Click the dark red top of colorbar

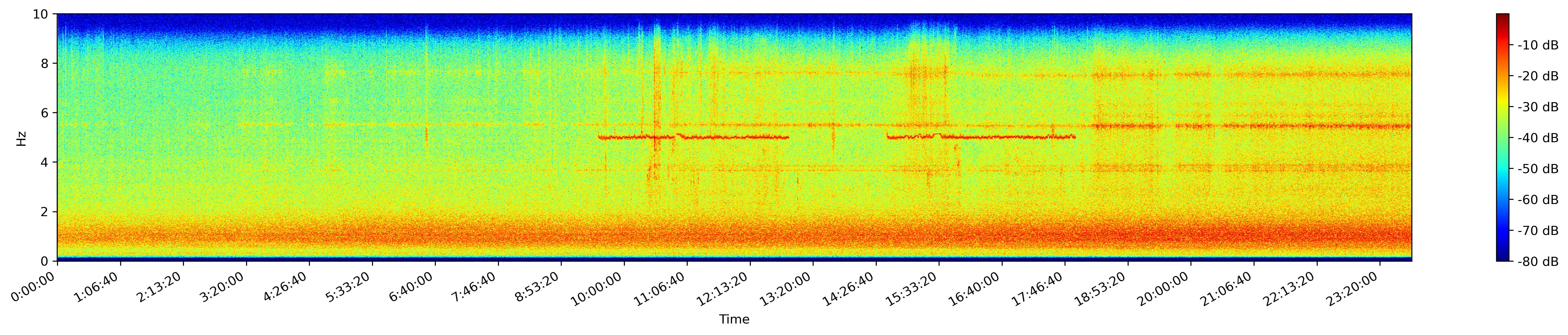point(1503,17)
